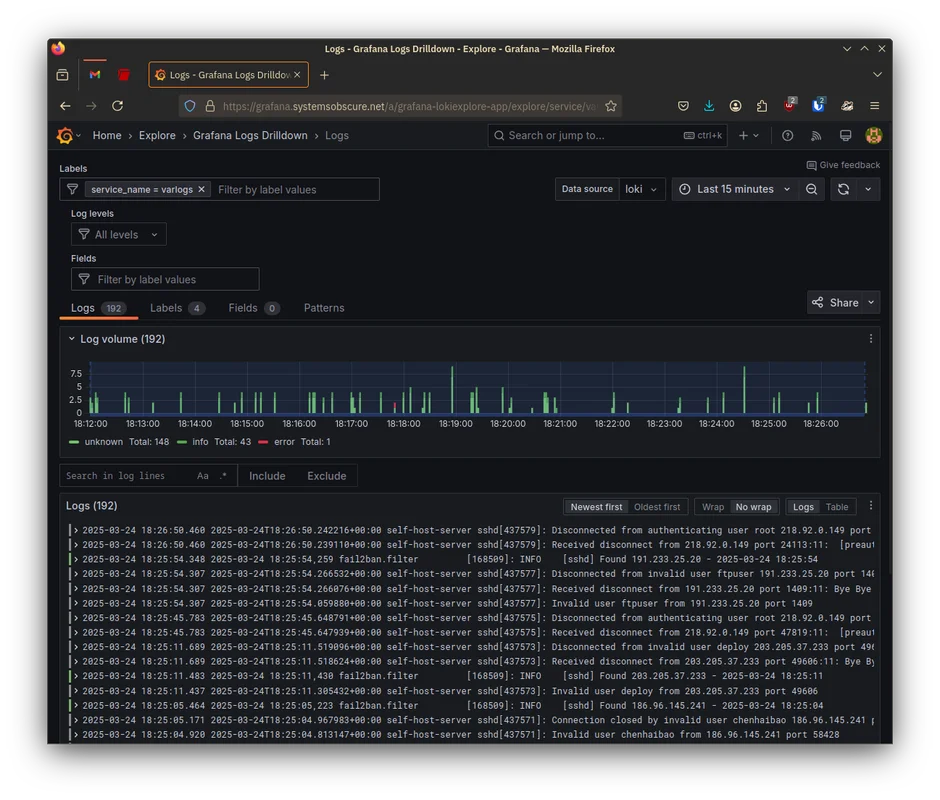Click Firefox downloads icon in toolbar
Screen dimensions: 940x800
pos(709,106)
